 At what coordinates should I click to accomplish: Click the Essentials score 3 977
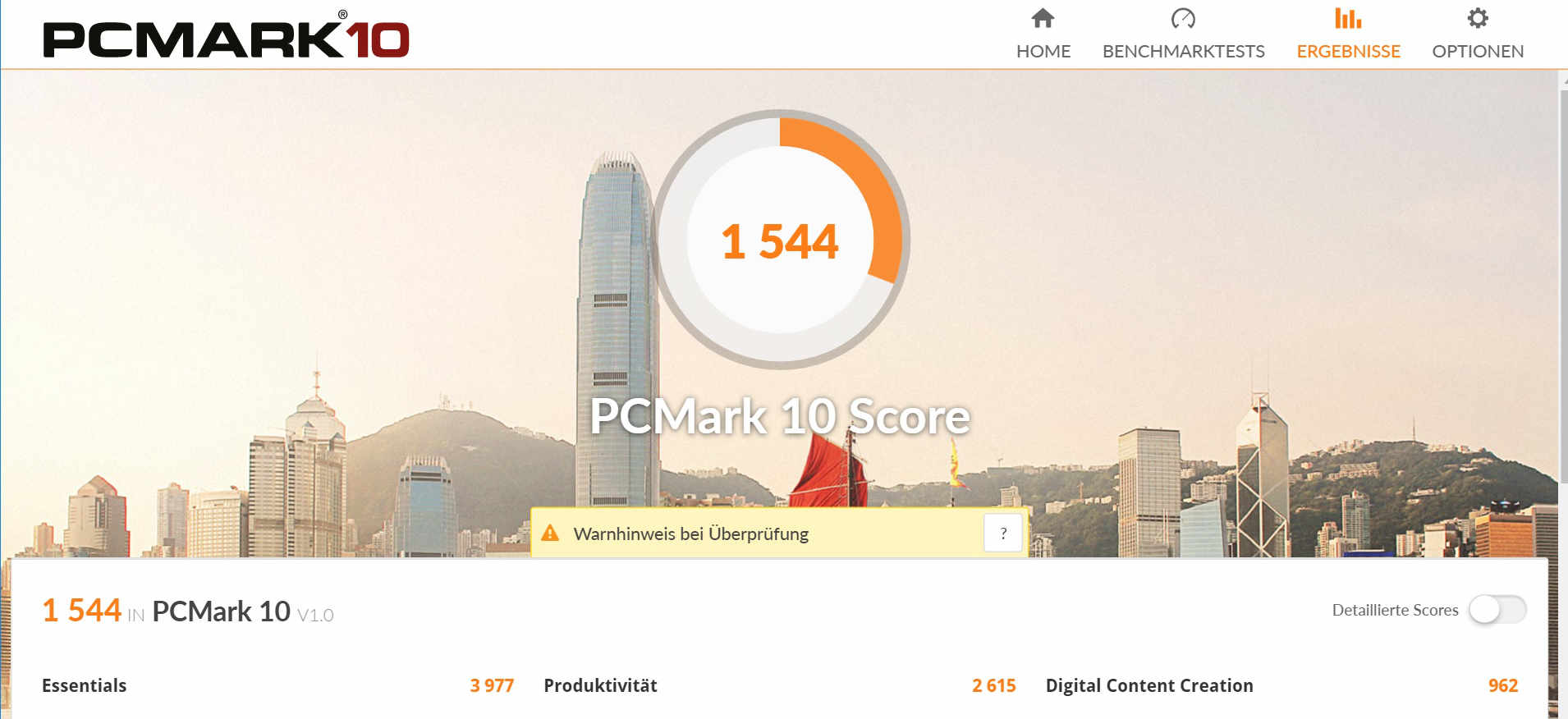pos(492,685)
